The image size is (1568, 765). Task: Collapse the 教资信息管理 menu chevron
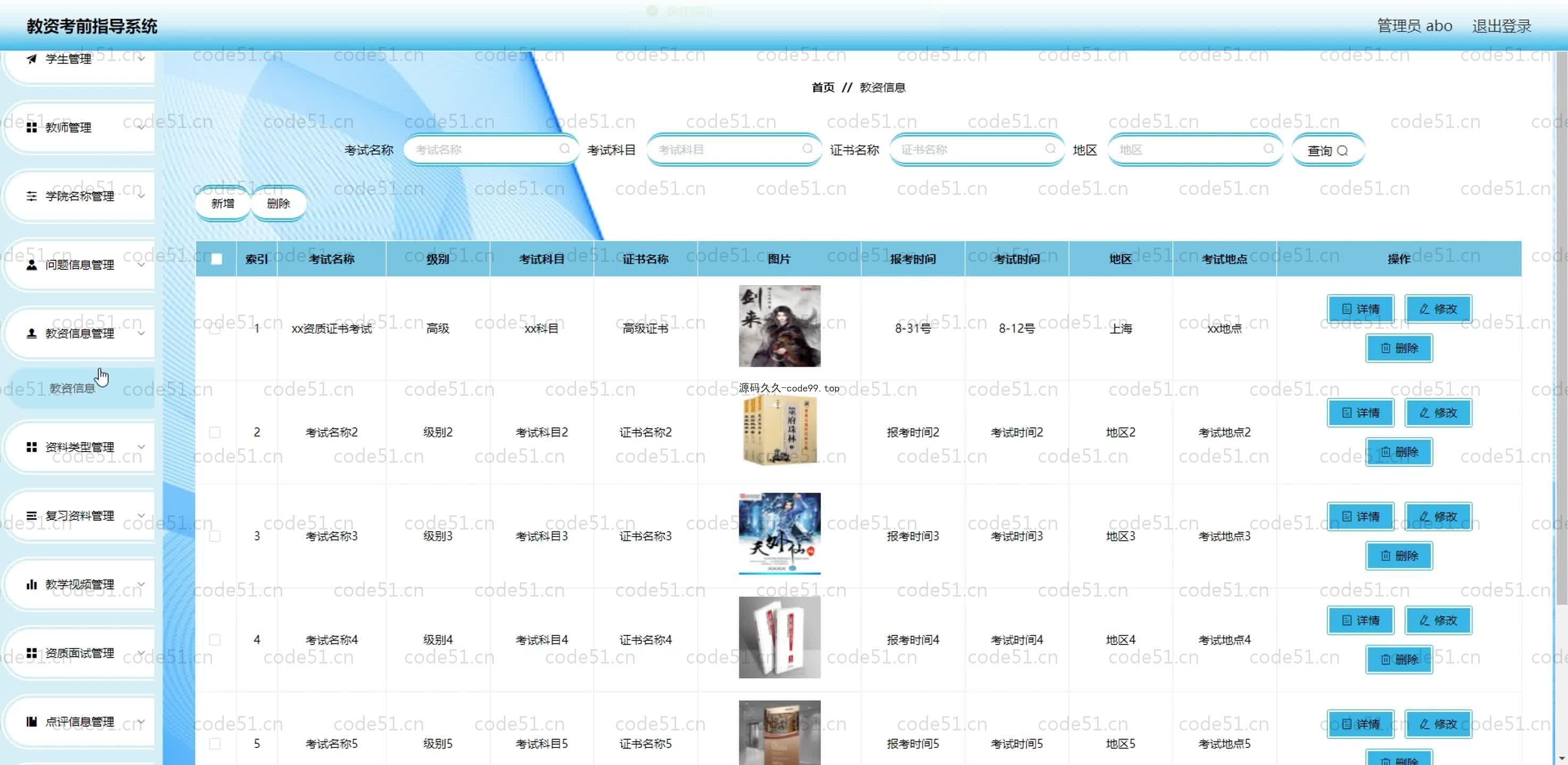click(141, 334)
